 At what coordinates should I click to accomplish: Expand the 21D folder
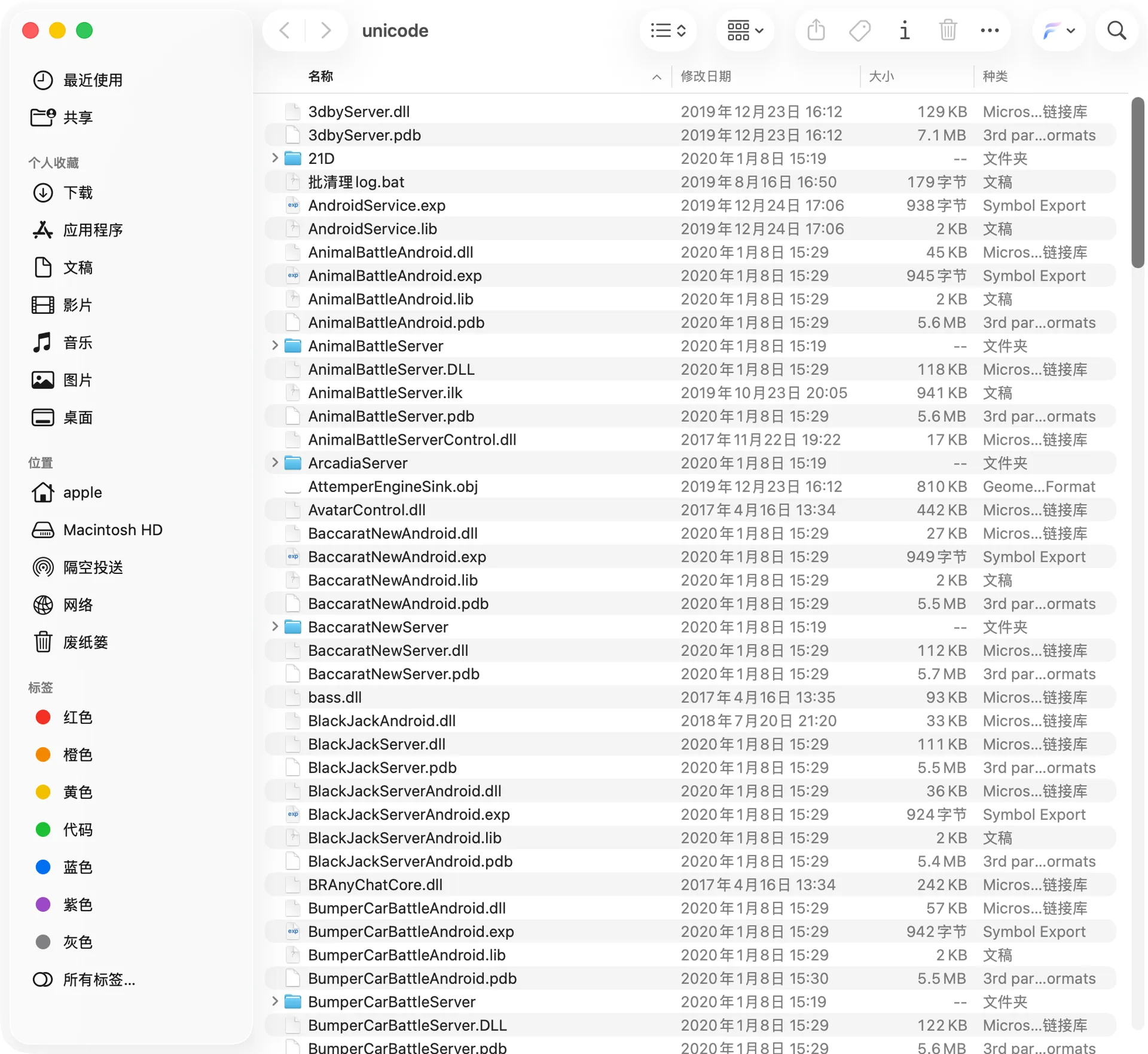tap(274, 158)
